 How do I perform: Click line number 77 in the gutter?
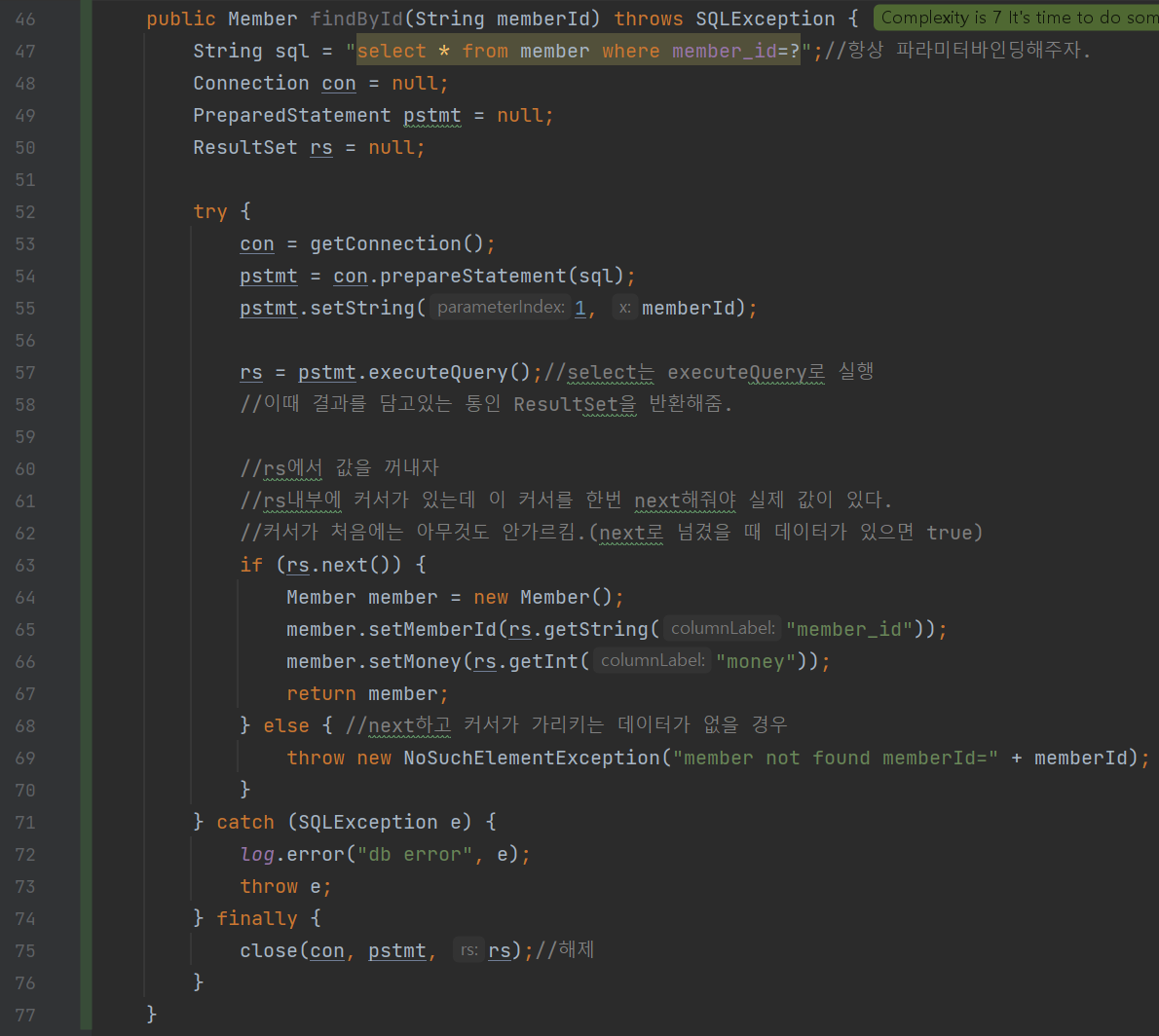(x=25, y=1016)
